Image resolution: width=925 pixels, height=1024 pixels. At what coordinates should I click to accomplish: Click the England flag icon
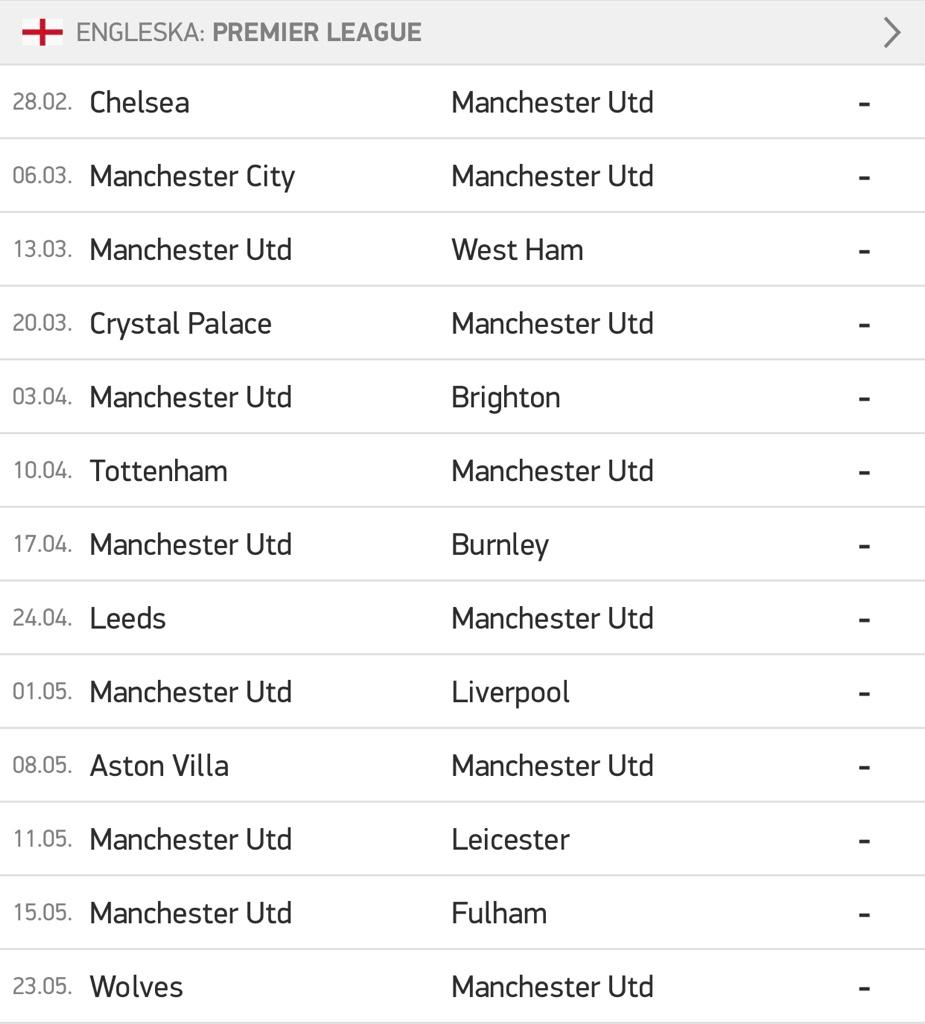42,32
